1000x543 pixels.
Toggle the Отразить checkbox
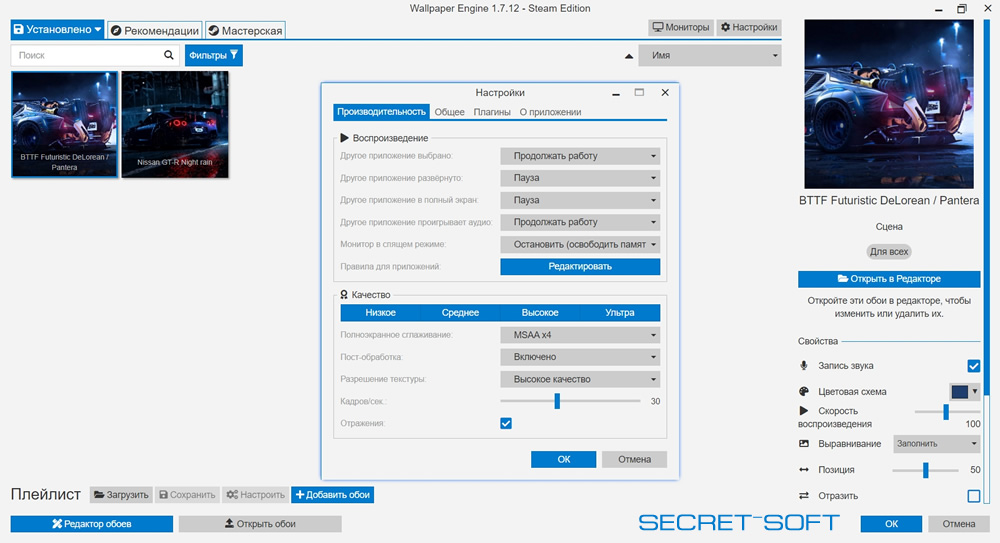pyautogui.click(x=973, y=496)
